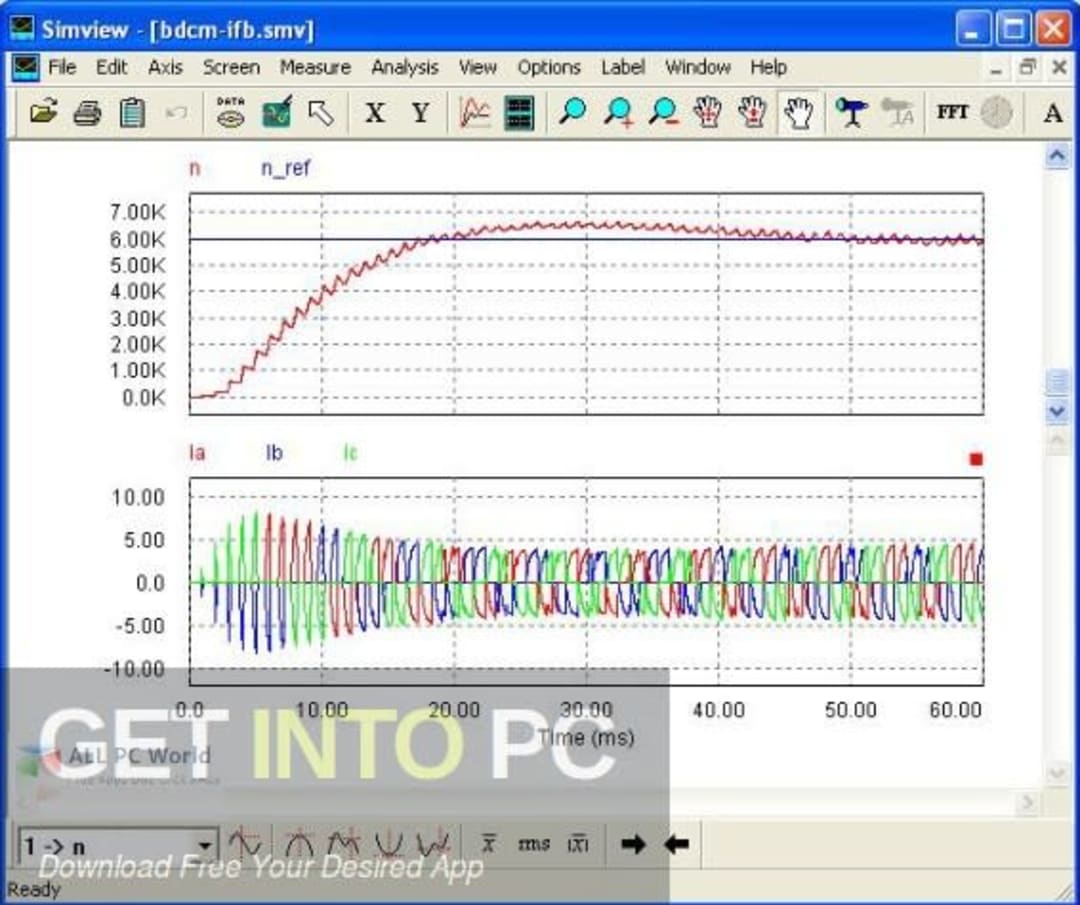Viewport: 1080px width, 905px height.
Task: Click the global minimum valley icon
Action: (389, 844)
